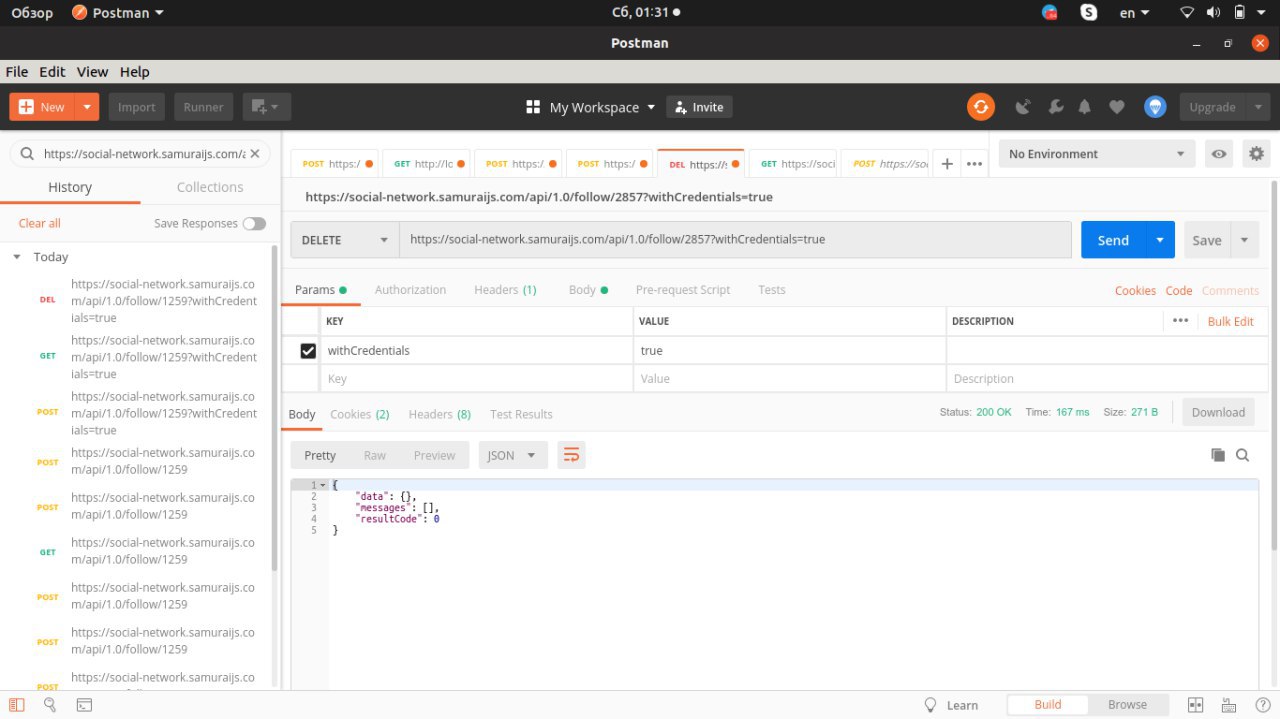Image resolution: width=1280 pixels, height=719 pixels.
Task: Click the sync status icon
Action: 980,107
